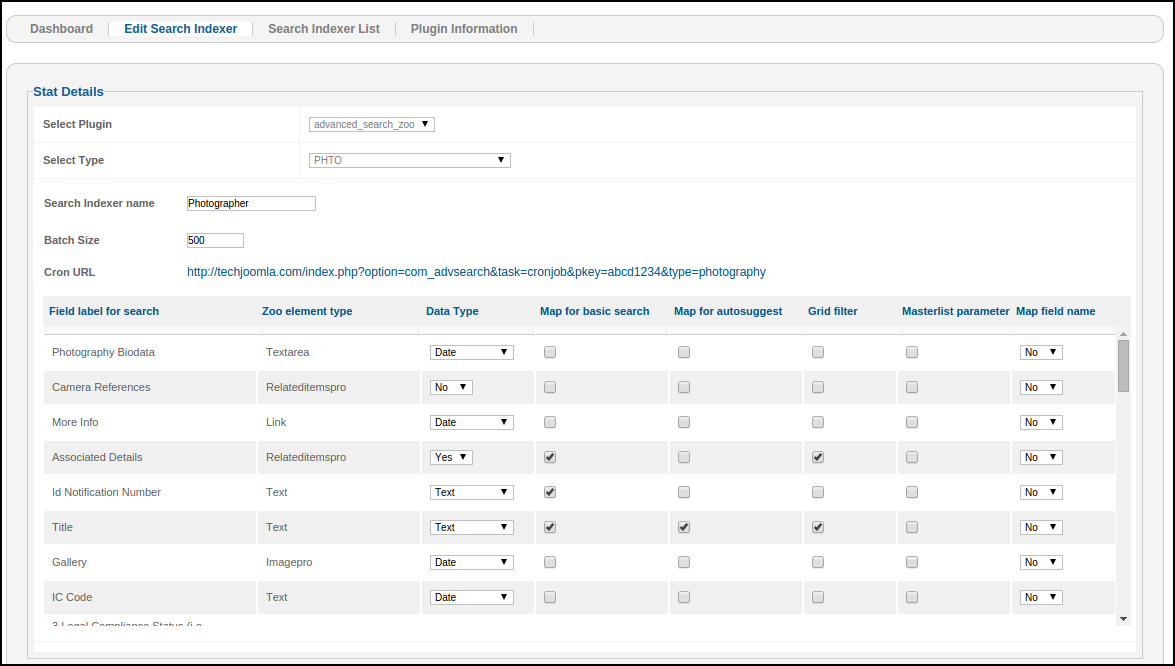Switch to Search Indexer List tab
The image size is (1175, 666).
coord(323,29)
